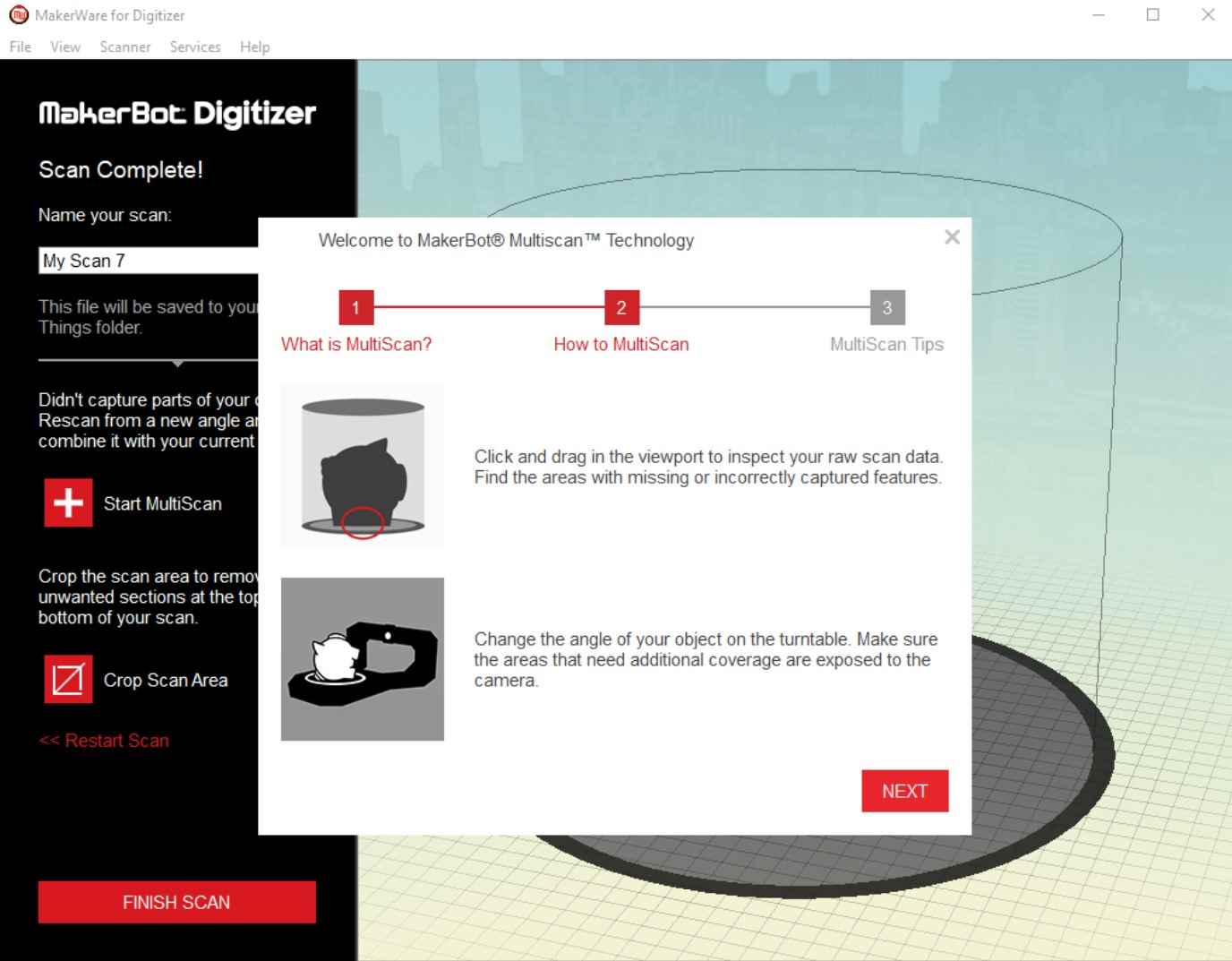1232x961 pixels.
Task: Click the scan name field 'My Scan 7'
Action: (x=149, y=261)
